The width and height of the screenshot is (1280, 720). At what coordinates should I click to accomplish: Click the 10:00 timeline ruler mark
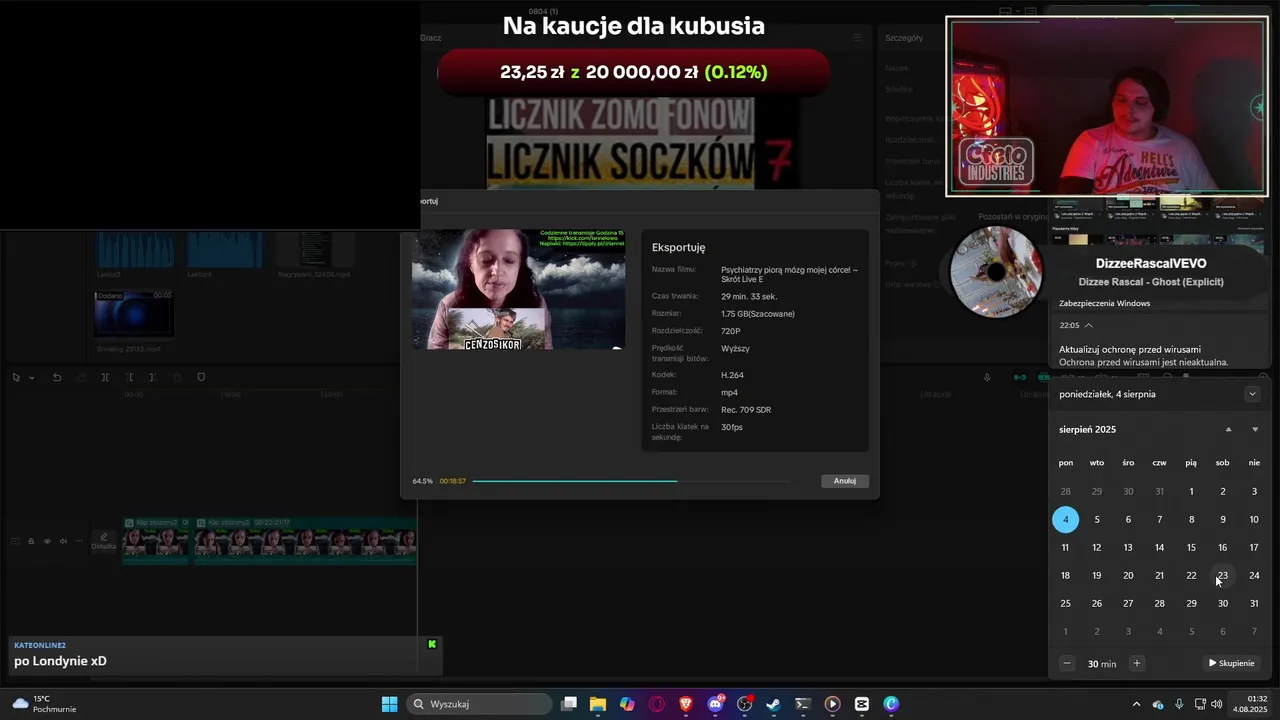click(231, 395)
